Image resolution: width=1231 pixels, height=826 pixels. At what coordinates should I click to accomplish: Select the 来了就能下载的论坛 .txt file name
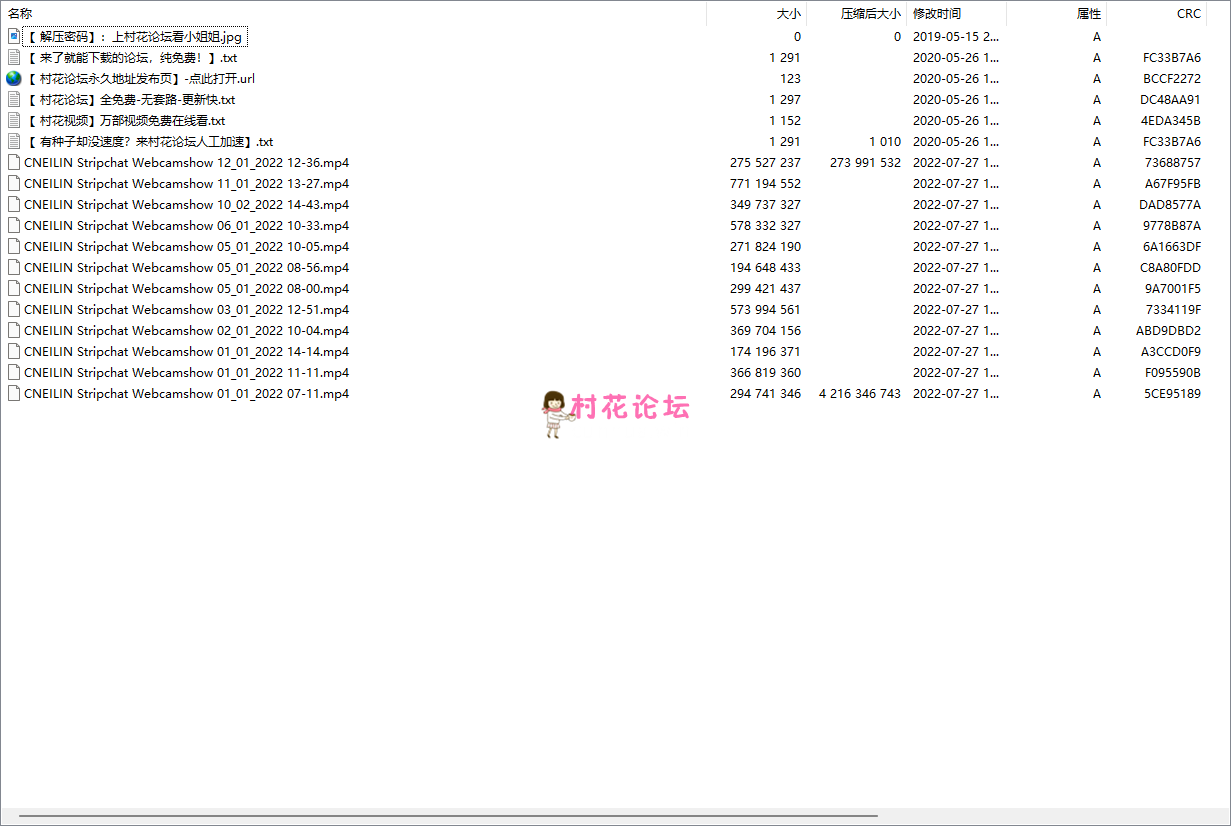(x=130, y=58)
